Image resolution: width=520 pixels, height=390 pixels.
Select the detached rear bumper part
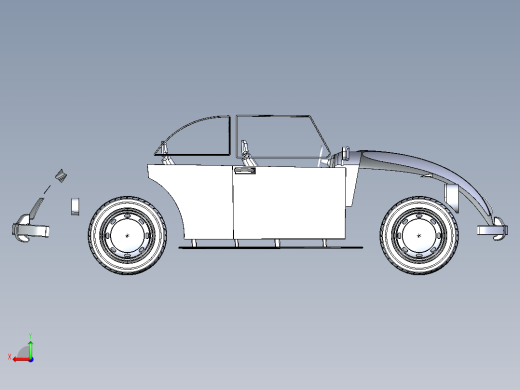coord(30,229)
